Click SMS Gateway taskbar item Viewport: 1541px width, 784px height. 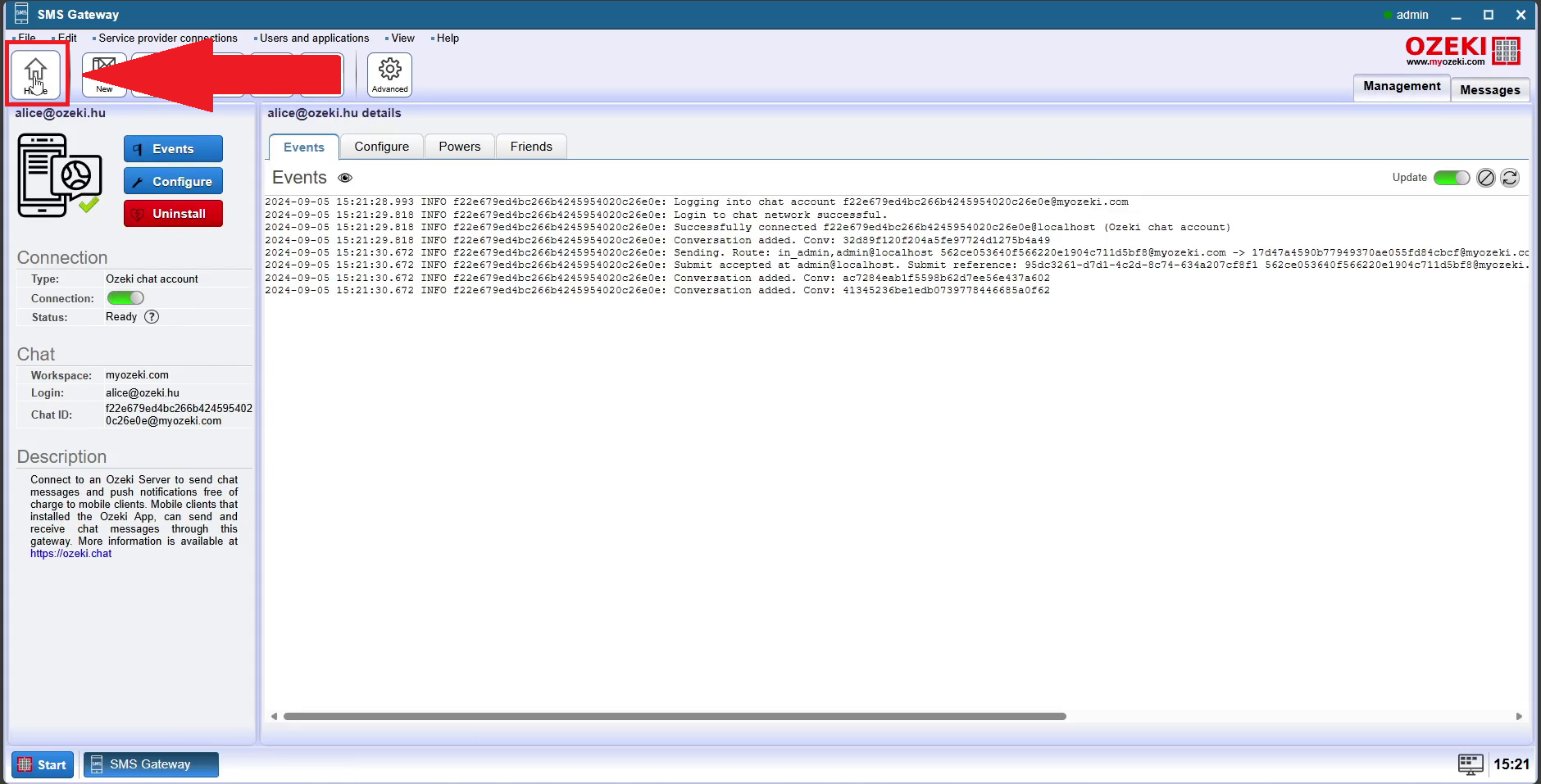pos(151,765)
